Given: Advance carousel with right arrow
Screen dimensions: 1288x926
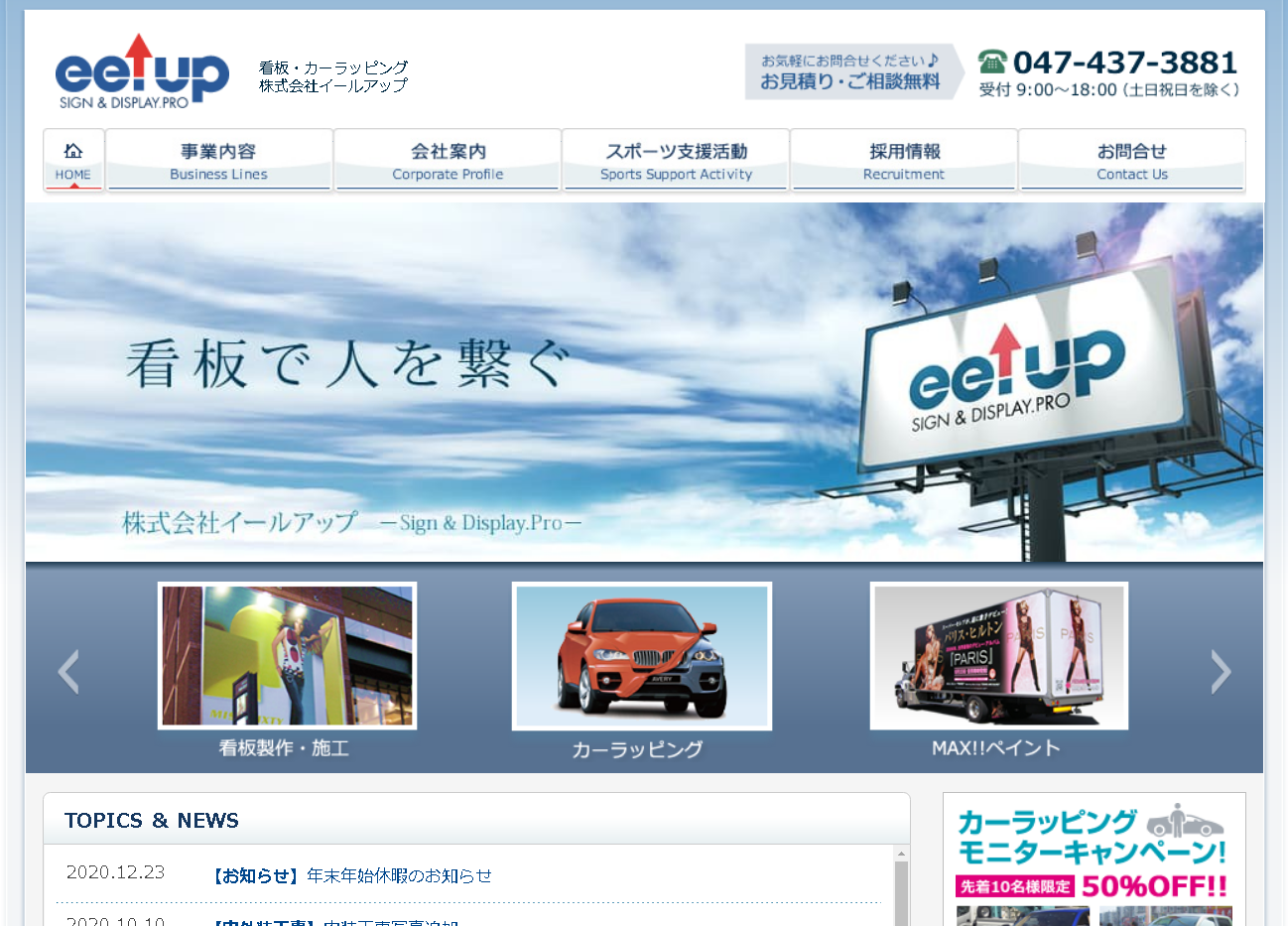Looking at the screenshot, I should 1221,672.
